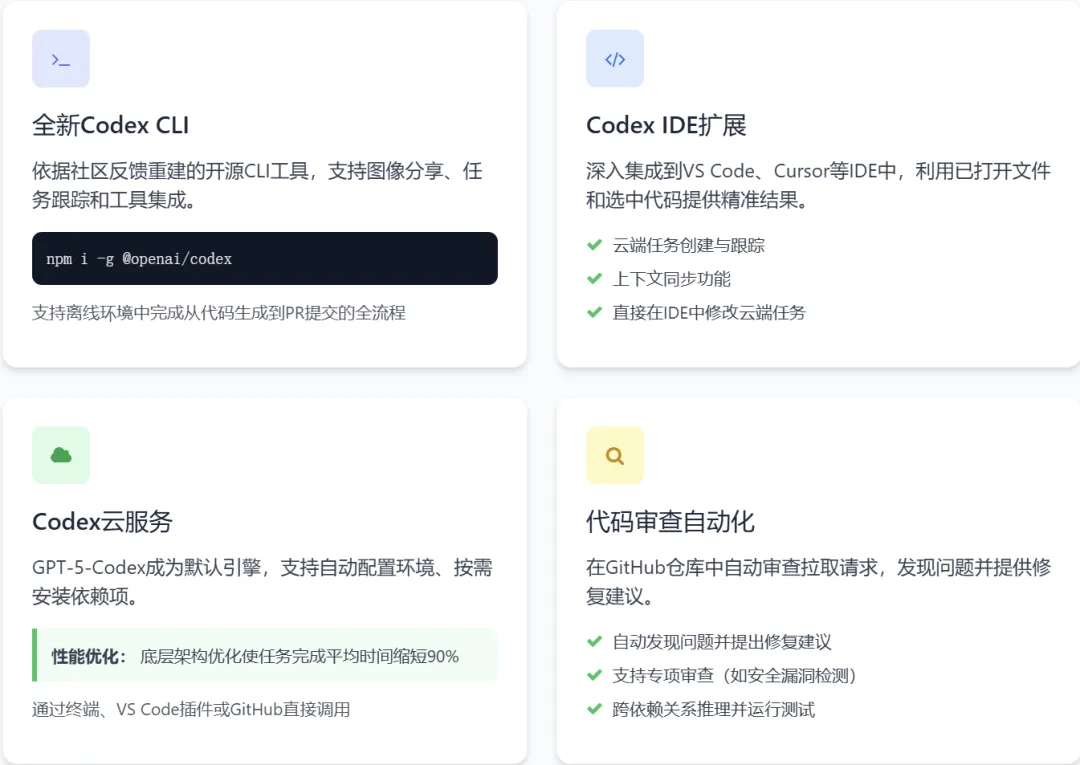Click the code brackets icon above Codex IDE扩展

coord(614,59)
